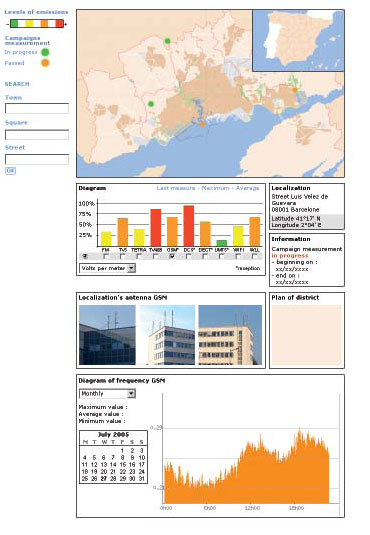Image resolution: width=370 pixels, height=535 pixels.
Task: Click the orange passed-campaign marker near the coast
Action: click(202, 124)
